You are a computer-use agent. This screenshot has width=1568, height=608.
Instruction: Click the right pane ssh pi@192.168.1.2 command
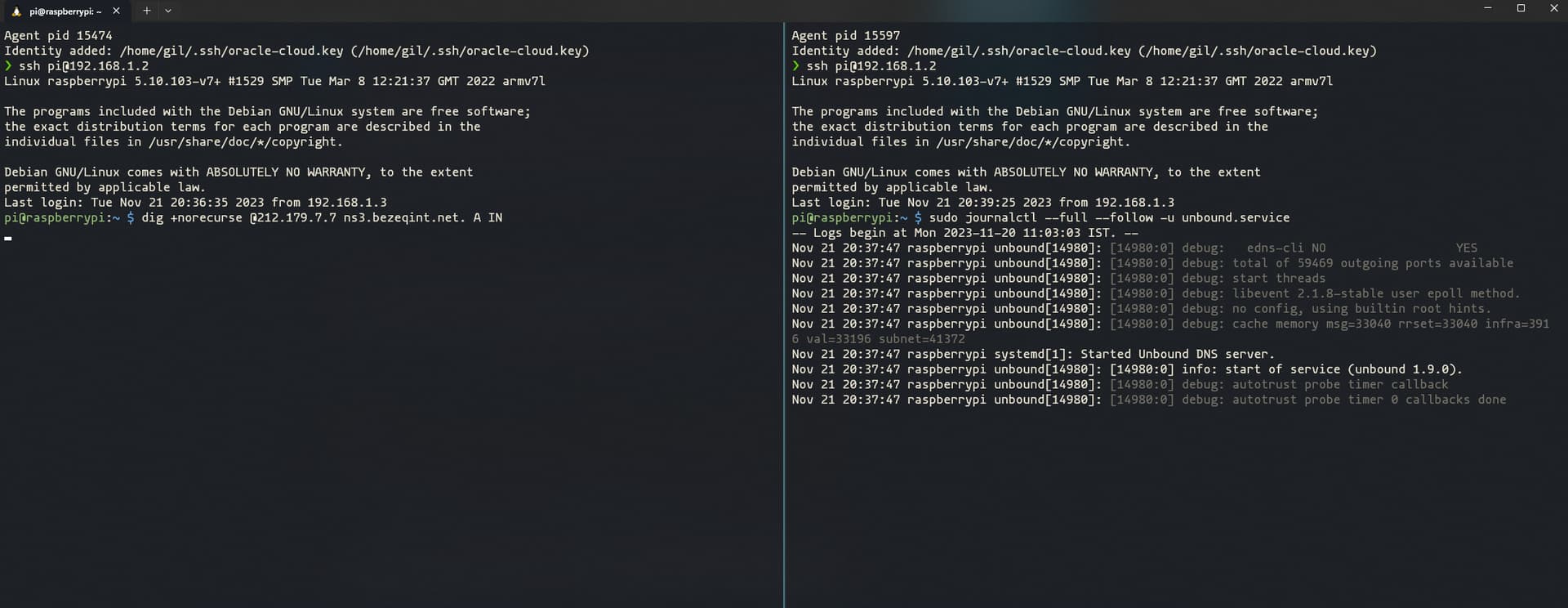coord(871,66)
